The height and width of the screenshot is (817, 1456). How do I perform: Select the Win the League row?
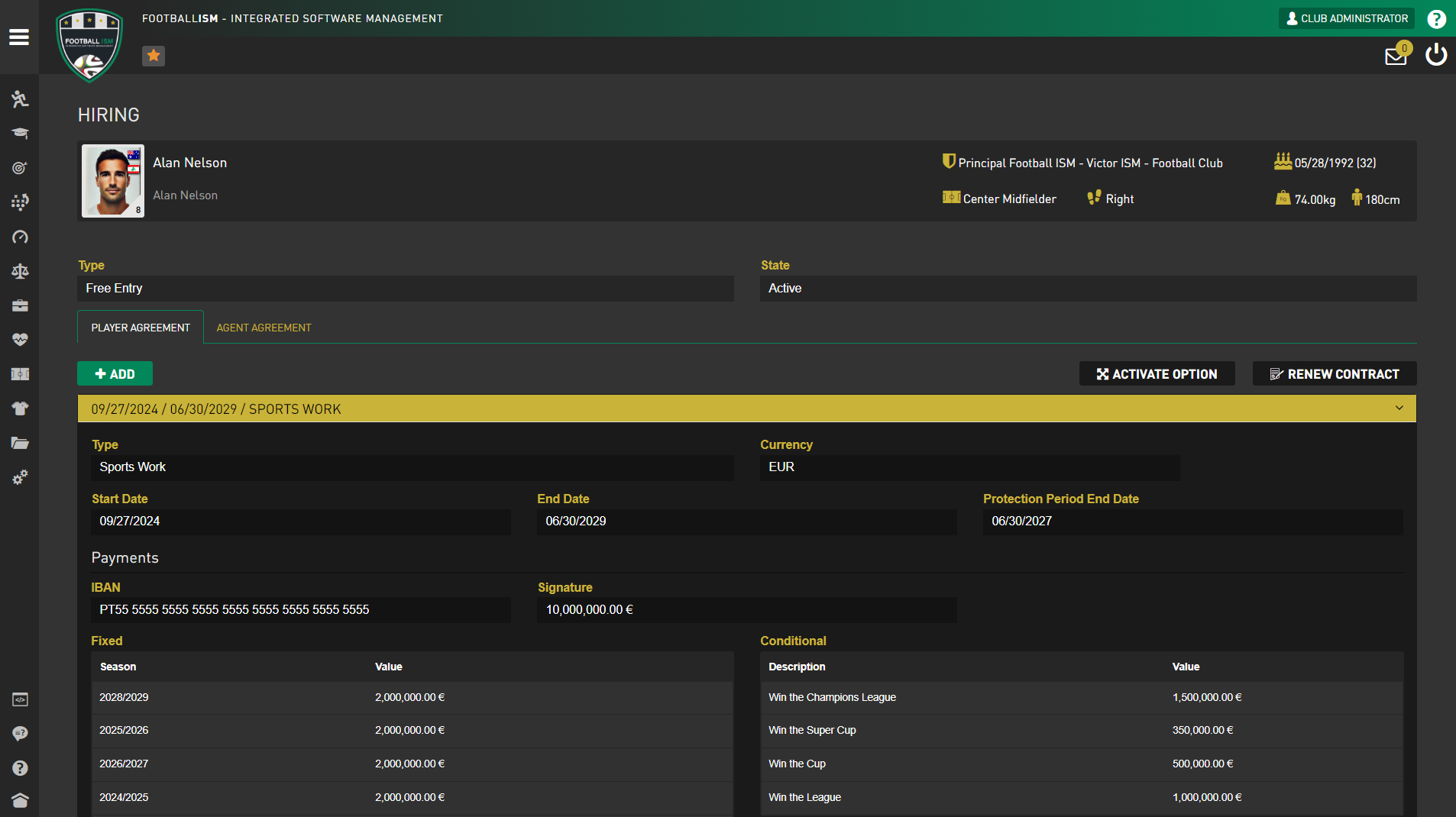[x=1082, y=797]
